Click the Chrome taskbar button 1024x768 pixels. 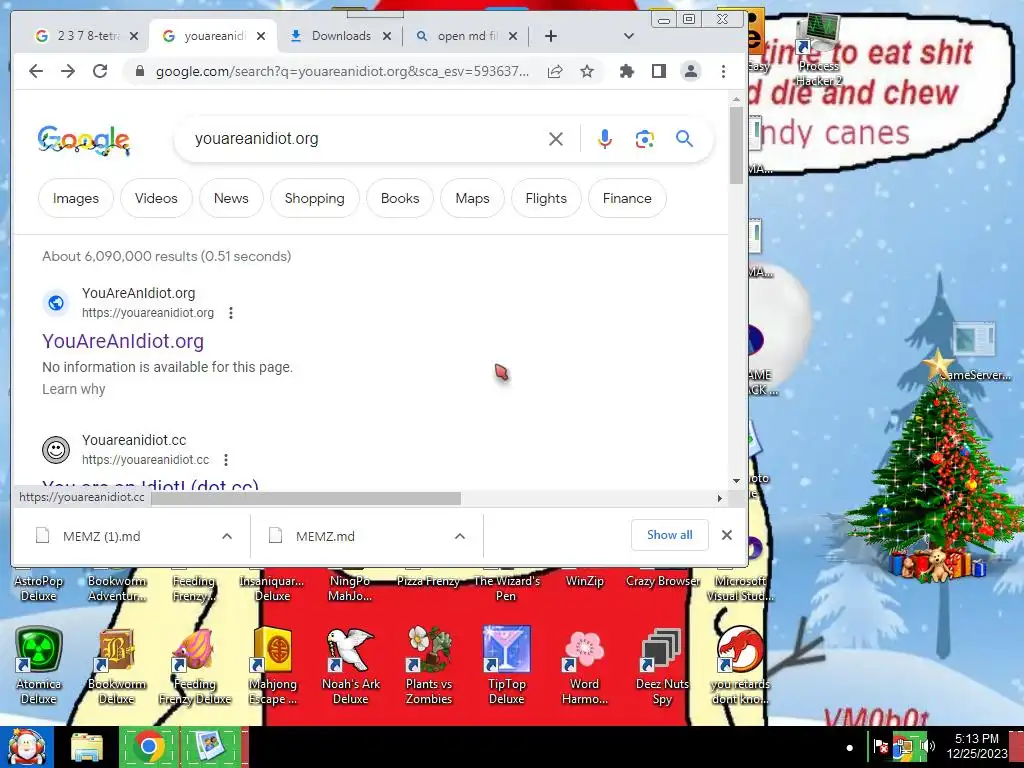coord(149,747)
